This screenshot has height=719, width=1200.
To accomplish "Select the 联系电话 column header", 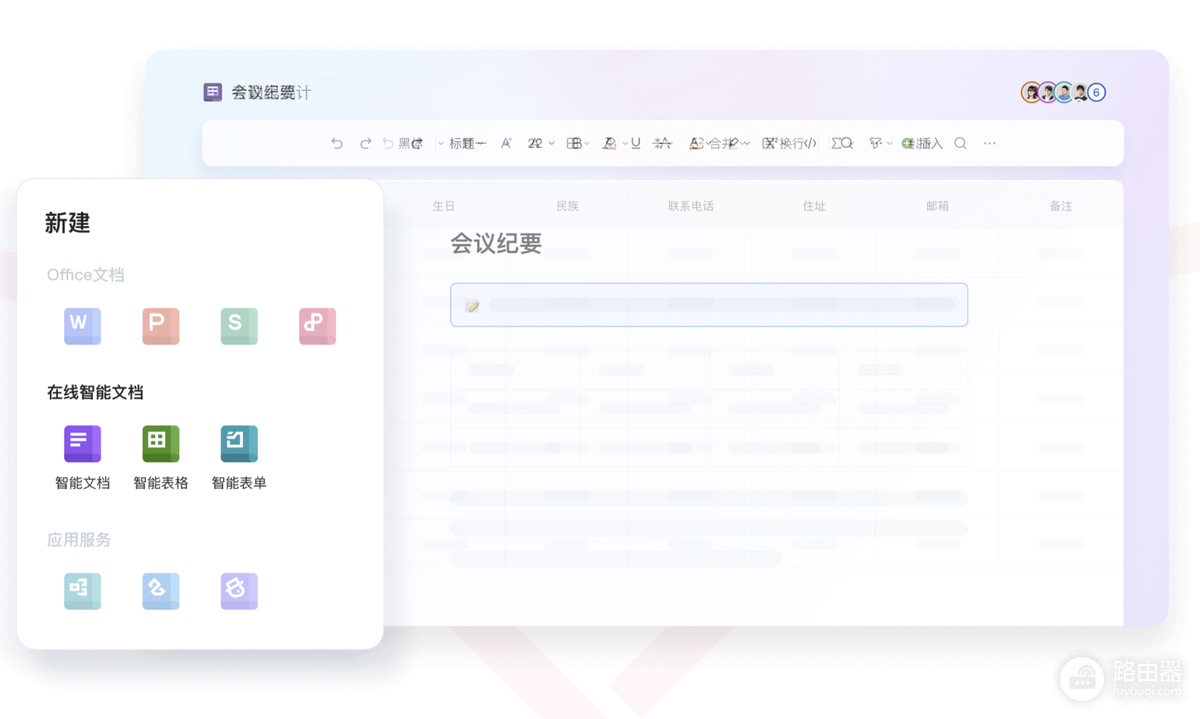I will (691, 206).
